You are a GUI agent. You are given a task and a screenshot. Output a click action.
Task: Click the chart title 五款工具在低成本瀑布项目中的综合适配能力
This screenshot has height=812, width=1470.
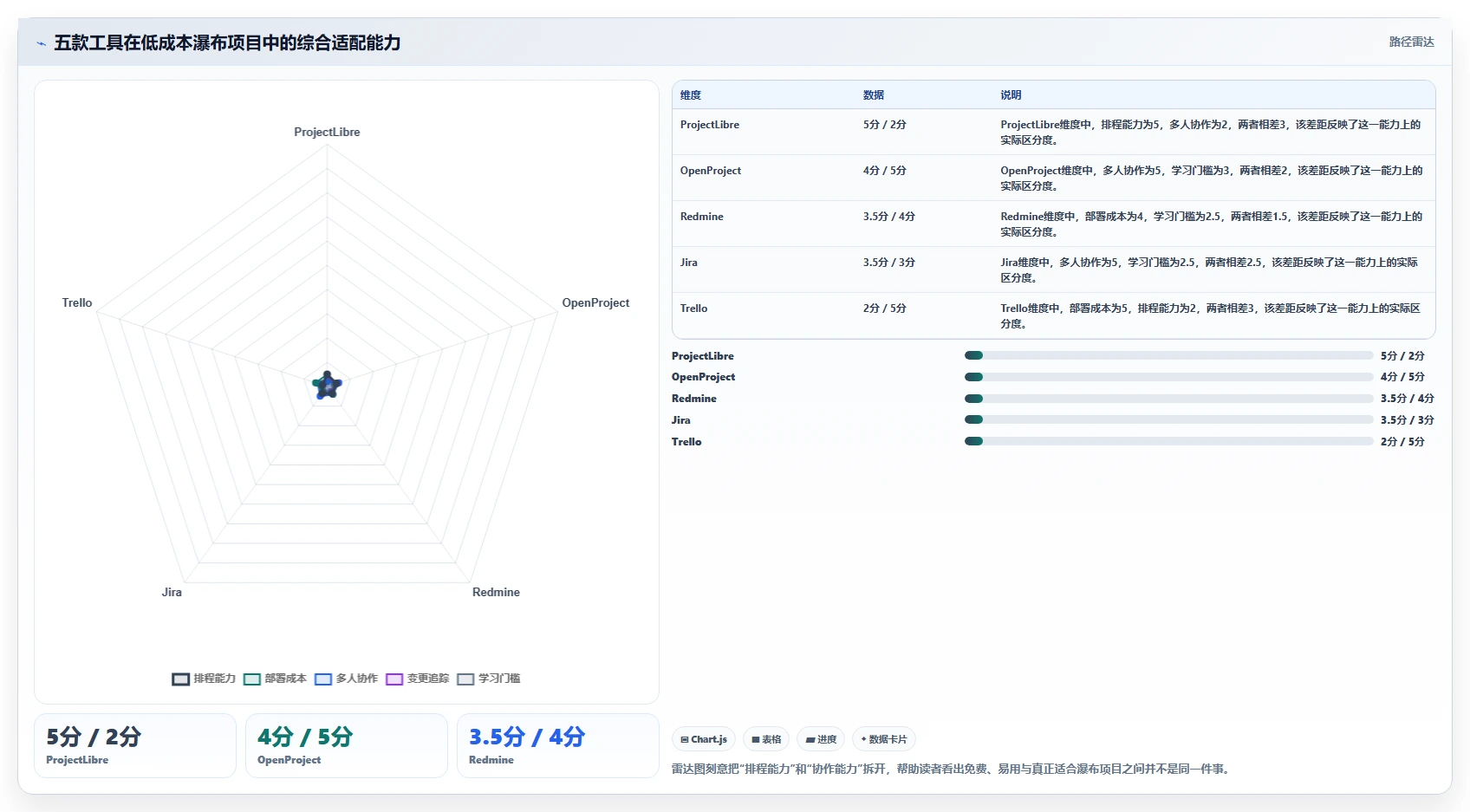click(227, 42)
